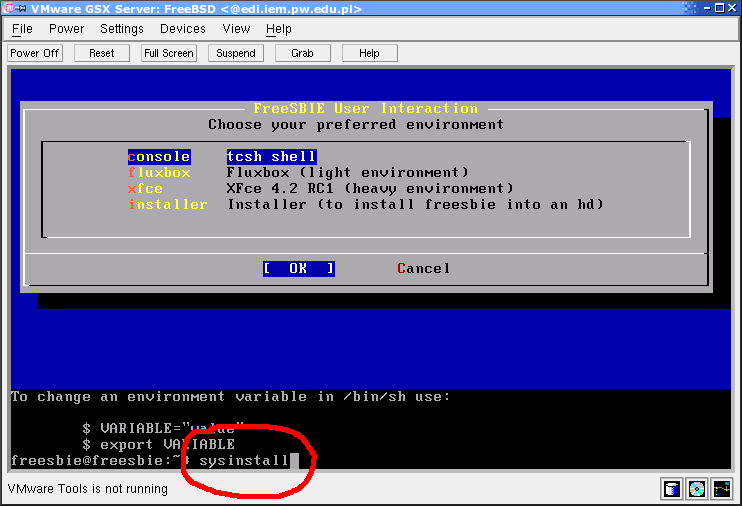Click the 'To change an environment variable' line

tap(230, 397)
